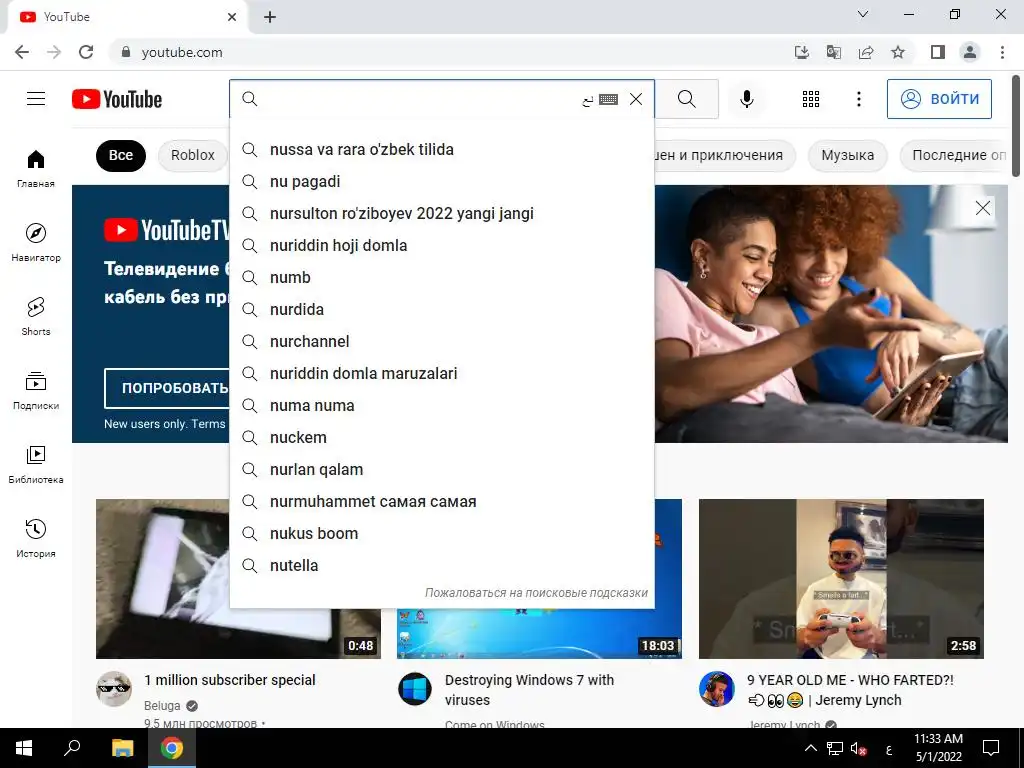Click the browser forward arrow
Viewport: 1024px width, 768px height.
54,52
